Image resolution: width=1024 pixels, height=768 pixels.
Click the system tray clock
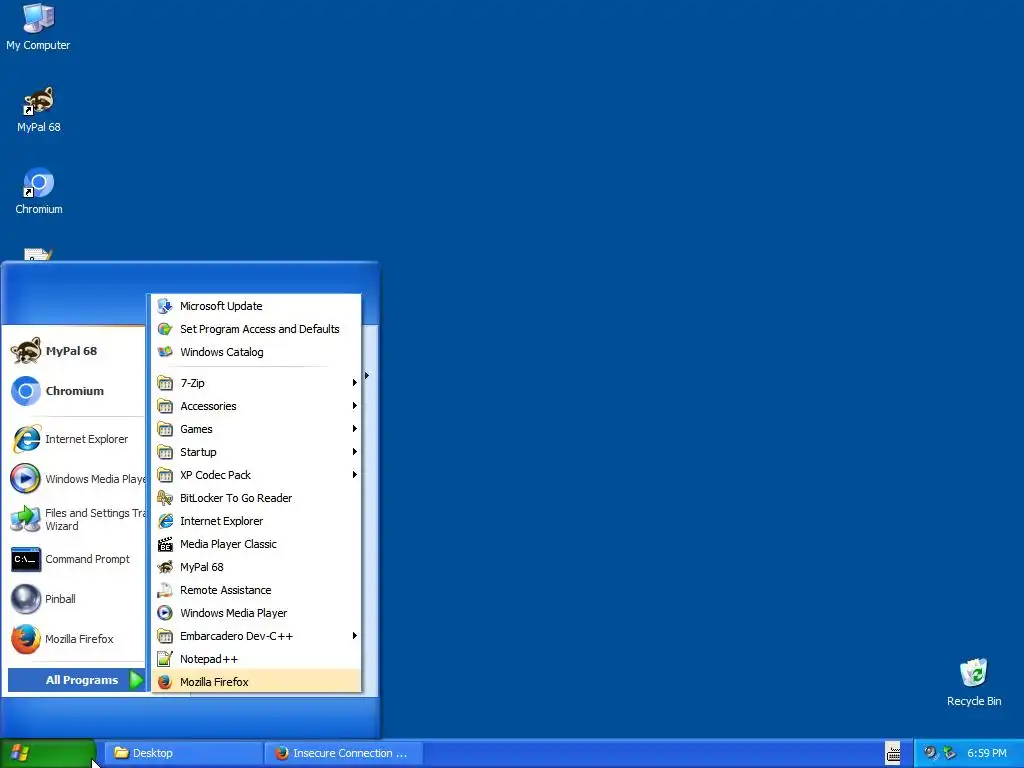[987, 753]
